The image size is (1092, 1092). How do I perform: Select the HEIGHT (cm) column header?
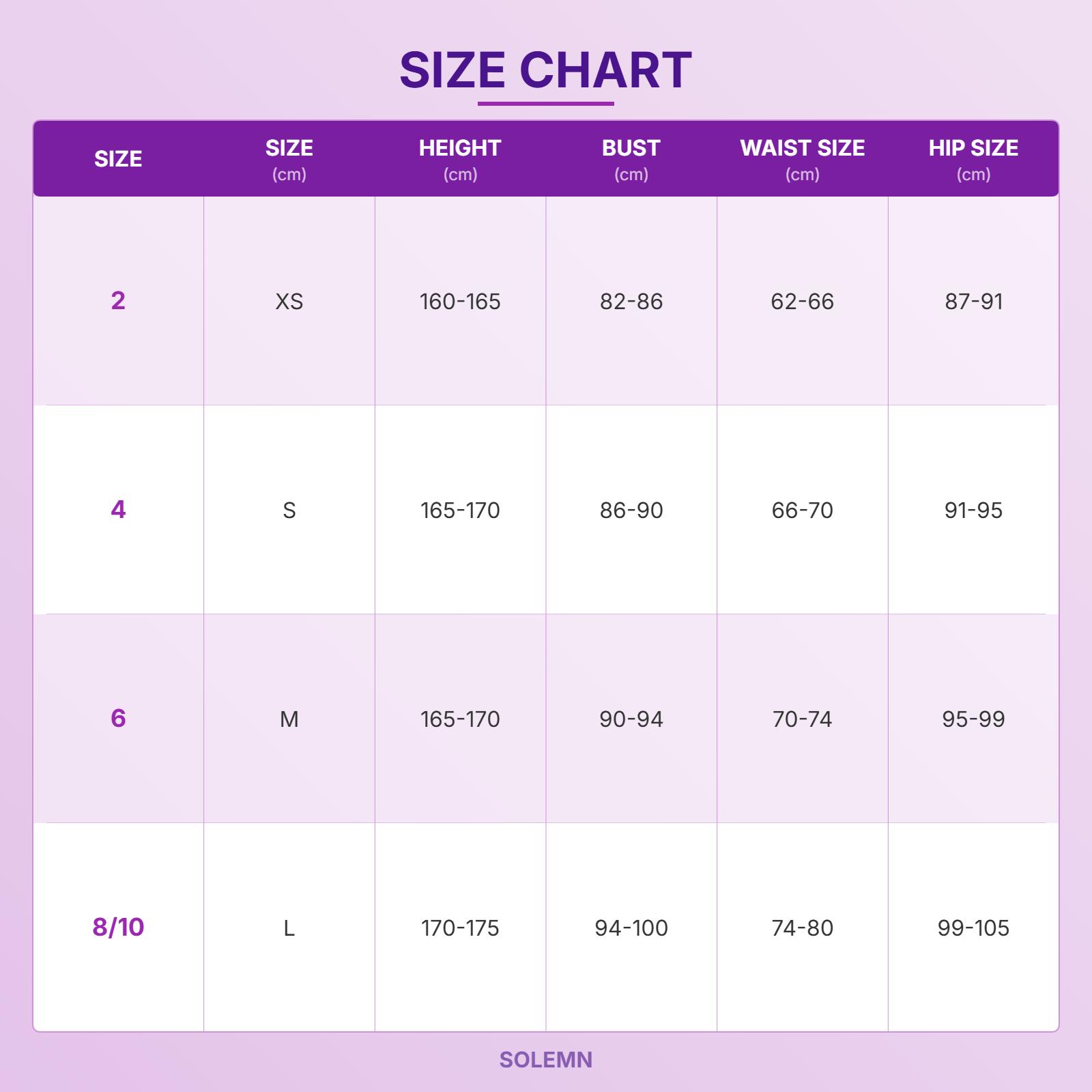(460, 158)
